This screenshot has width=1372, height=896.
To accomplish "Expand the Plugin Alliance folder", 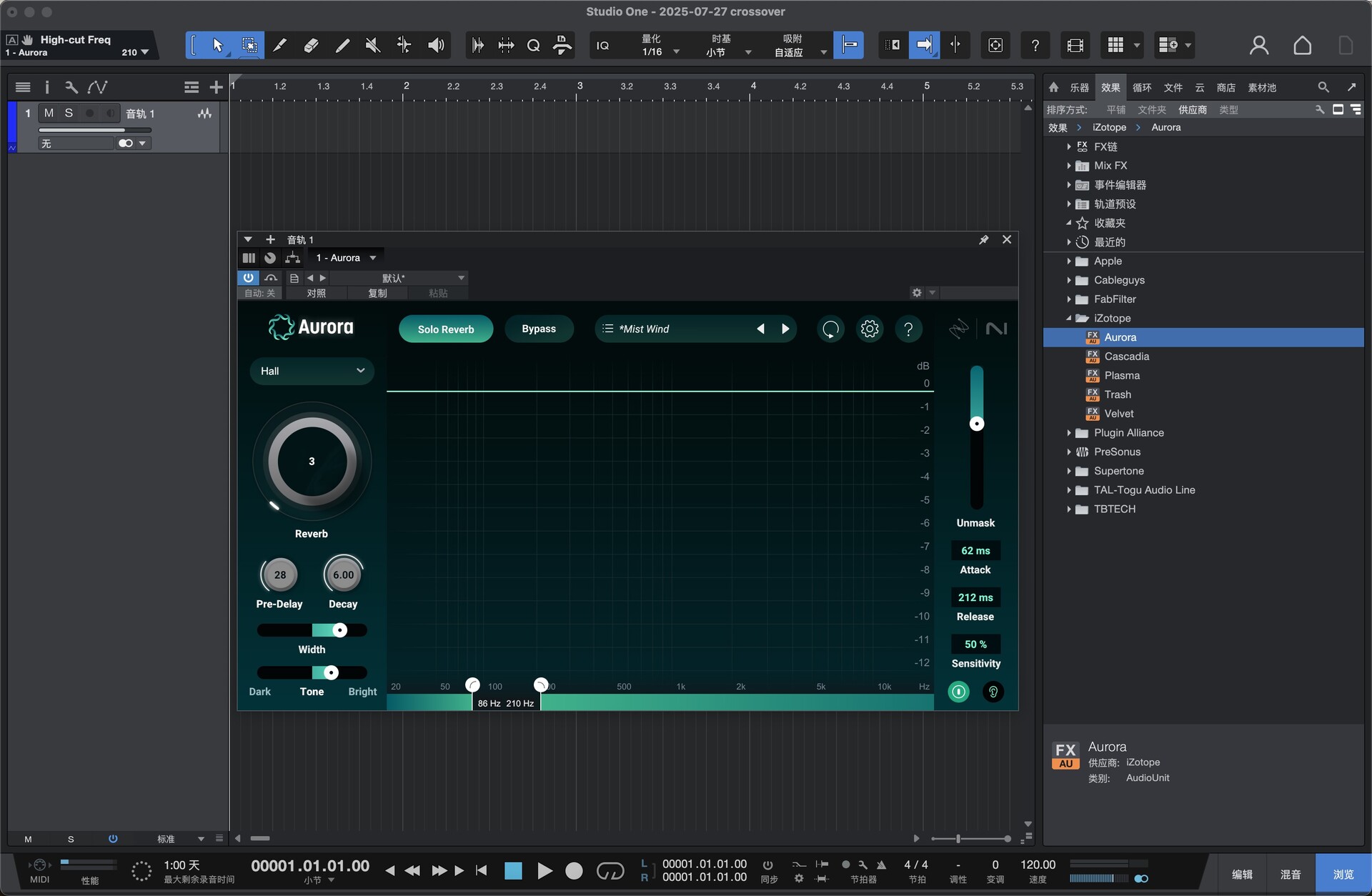I will [1069, 432].
